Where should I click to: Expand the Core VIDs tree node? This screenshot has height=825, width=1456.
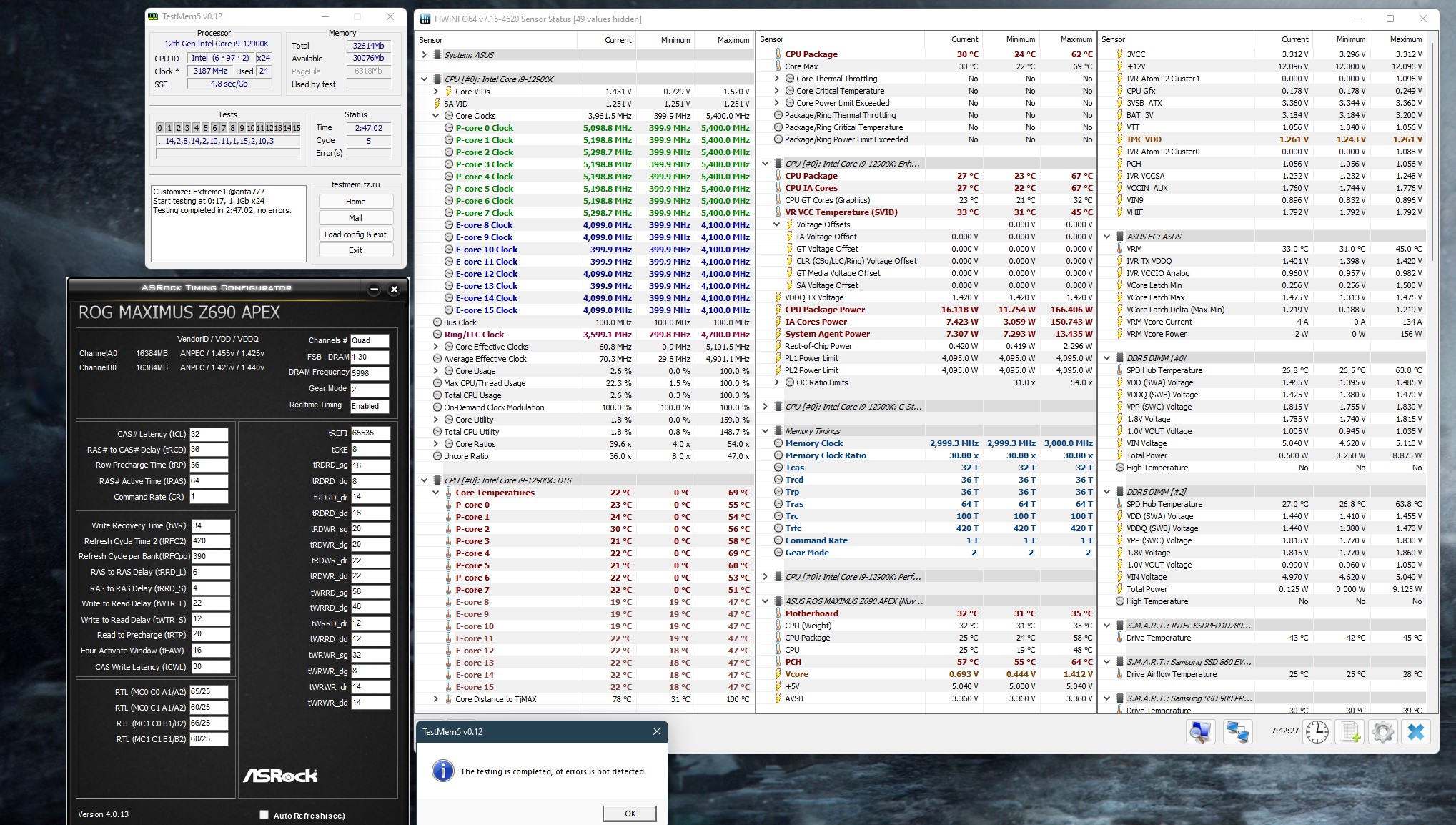[x=435, y=92]
